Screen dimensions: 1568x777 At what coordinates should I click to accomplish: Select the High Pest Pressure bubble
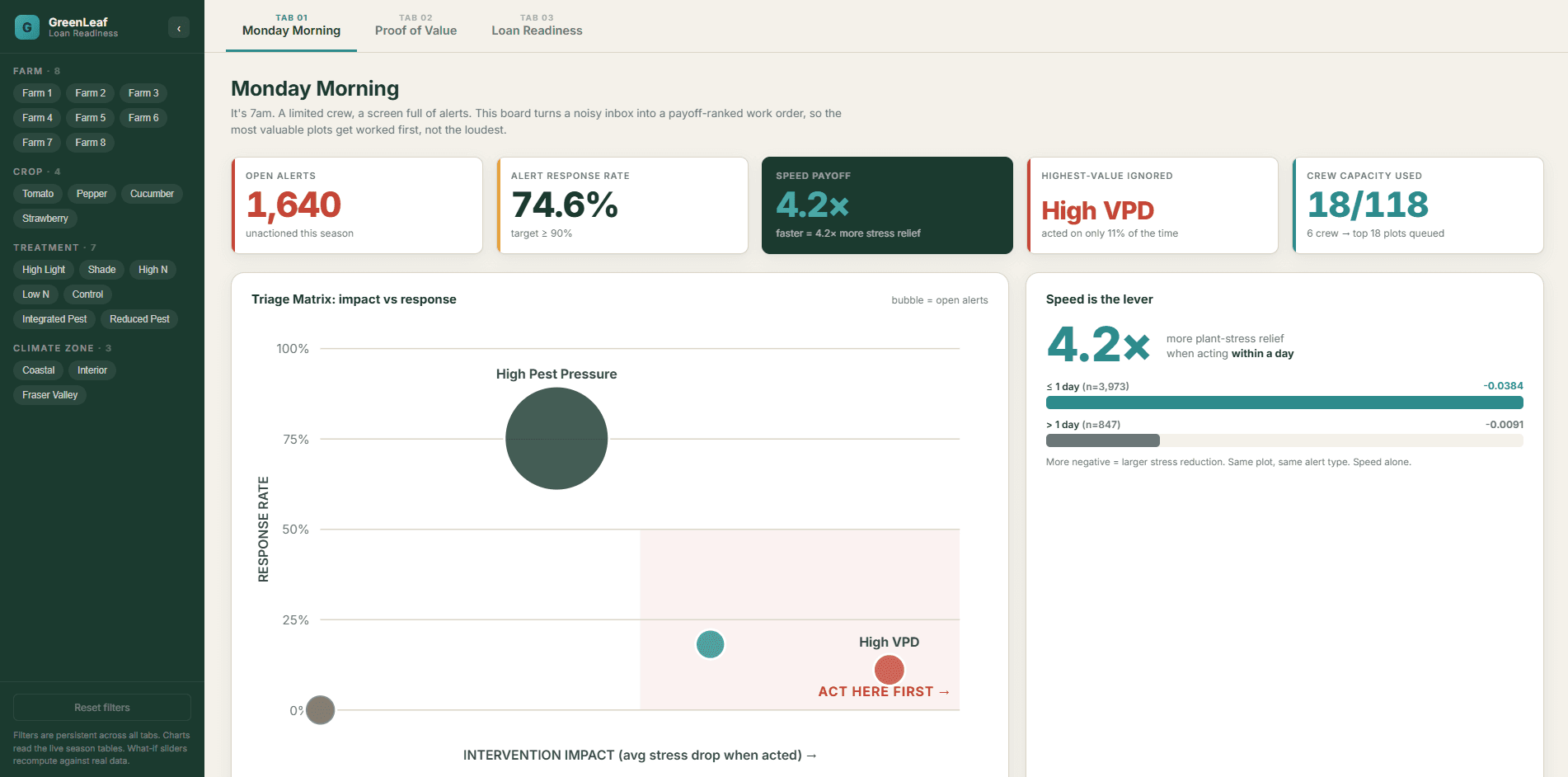pos(556,439)
